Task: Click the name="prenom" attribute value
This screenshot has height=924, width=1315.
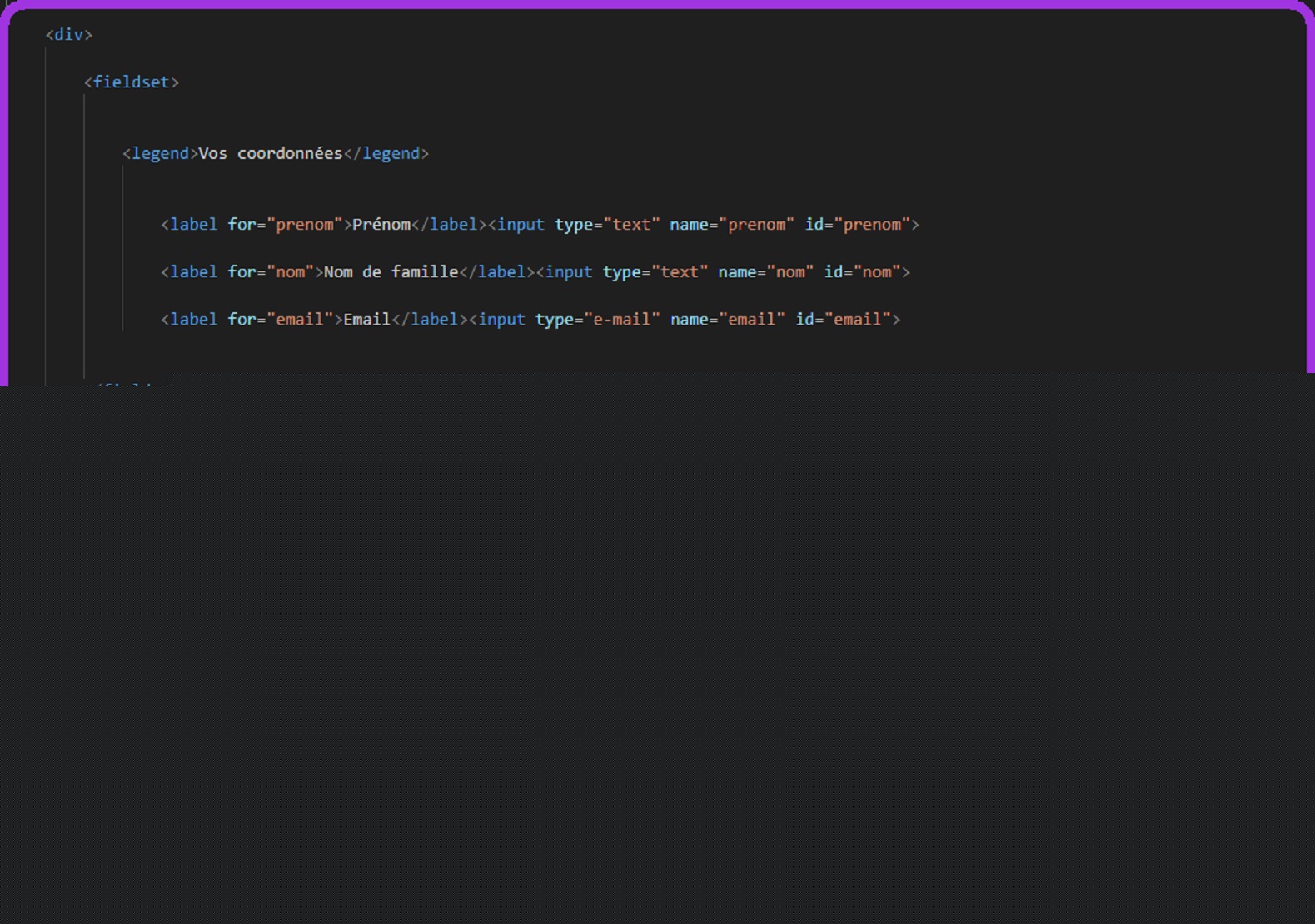Action: click(756, 225)
